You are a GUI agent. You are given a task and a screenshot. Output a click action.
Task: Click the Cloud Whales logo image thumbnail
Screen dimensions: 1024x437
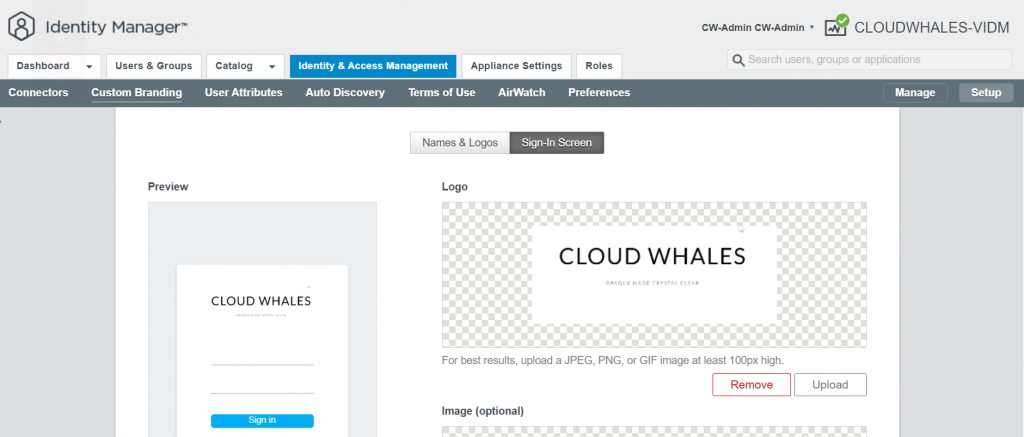point(654,274)
